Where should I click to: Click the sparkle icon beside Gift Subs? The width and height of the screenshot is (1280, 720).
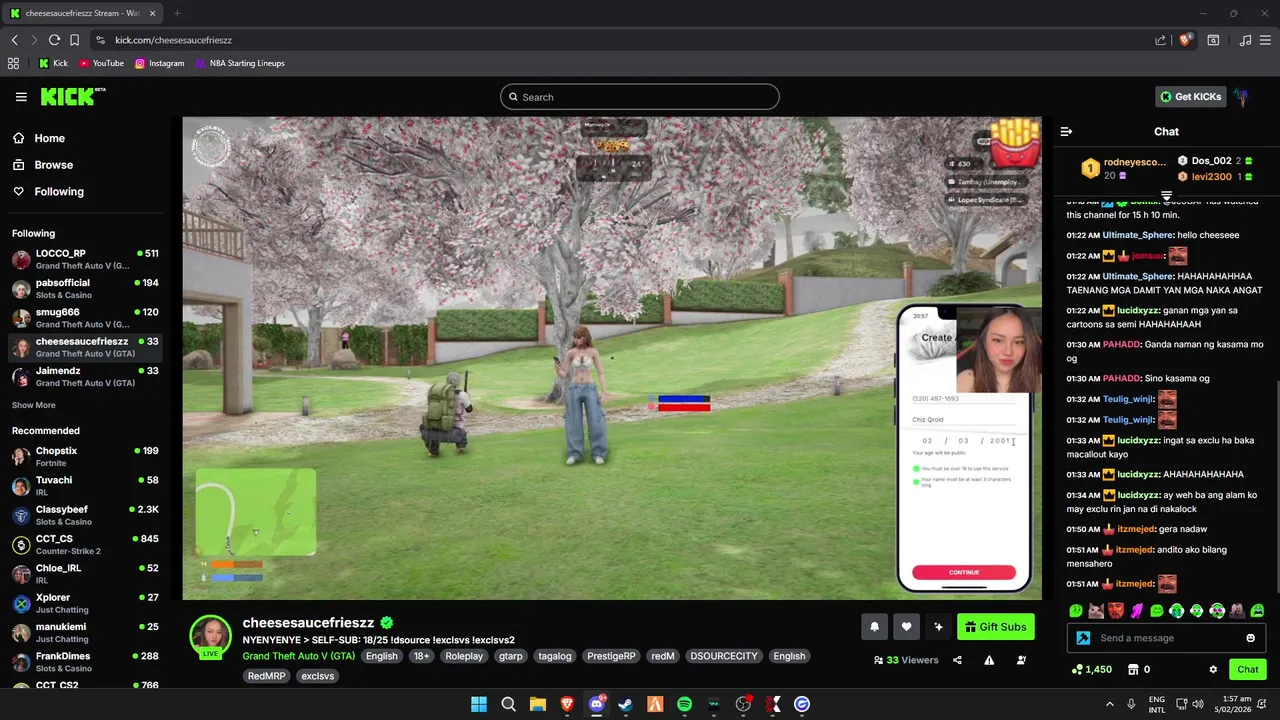click(x=938, y=627)
